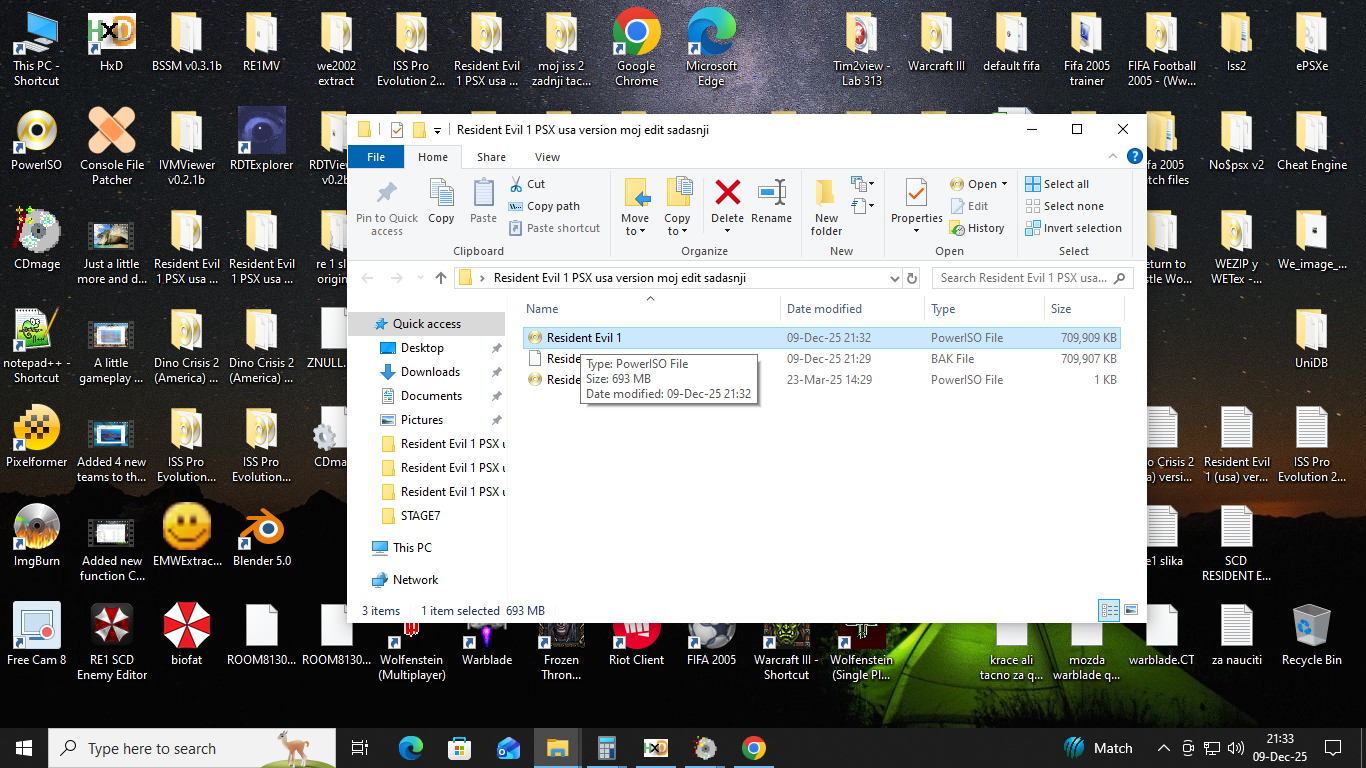
Task: Select Quick access in navigation pane
Action: (427, 323)
